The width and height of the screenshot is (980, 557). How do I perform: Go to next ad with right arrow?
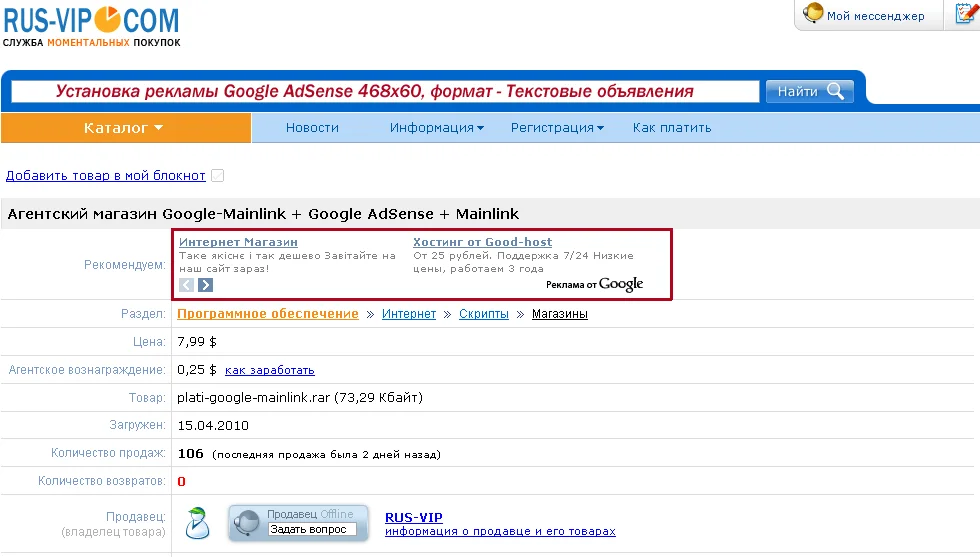[x=206, y=285]
